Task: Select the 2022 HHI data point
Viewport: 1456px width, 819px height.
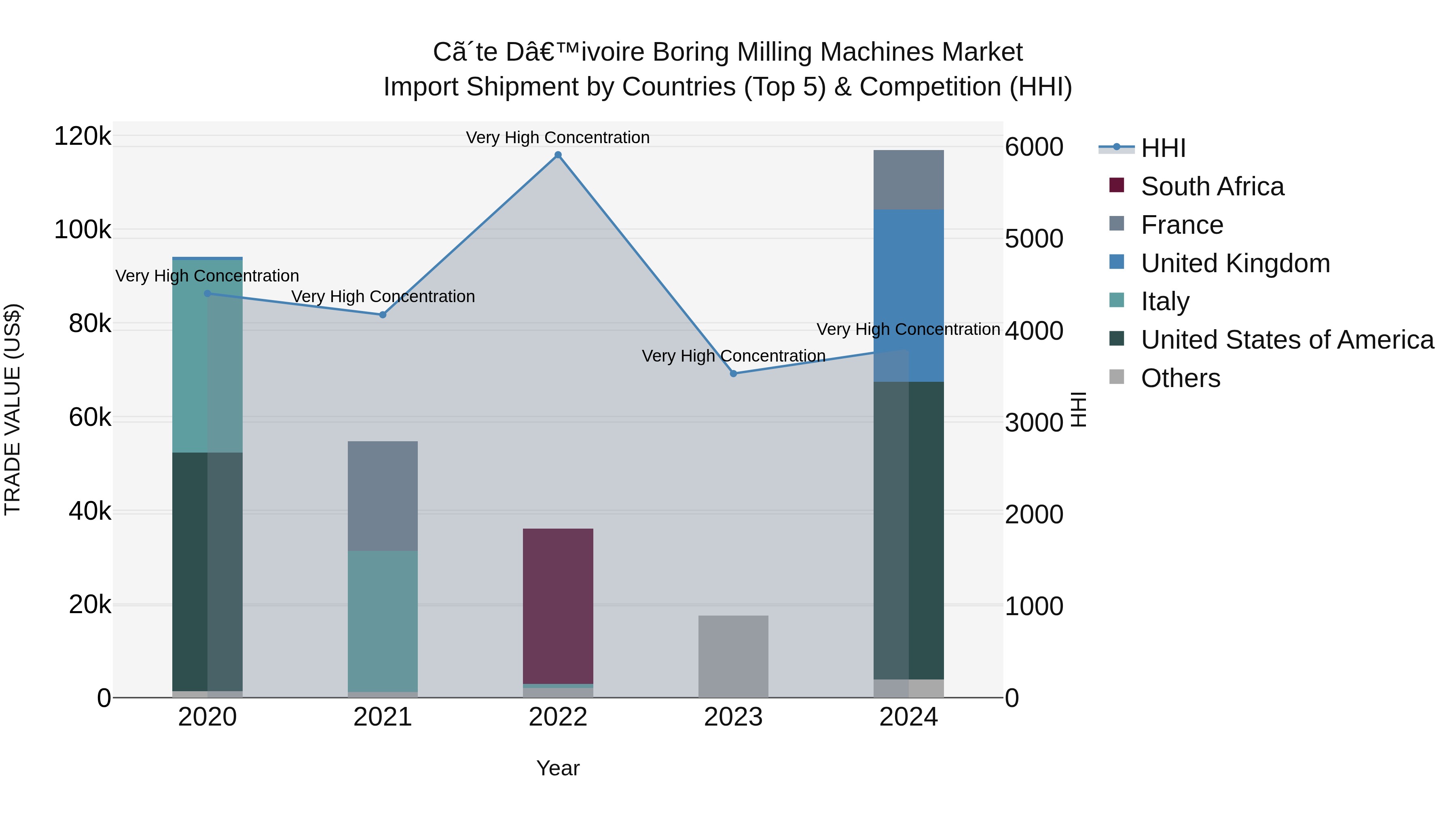Action: coord(558,155)
